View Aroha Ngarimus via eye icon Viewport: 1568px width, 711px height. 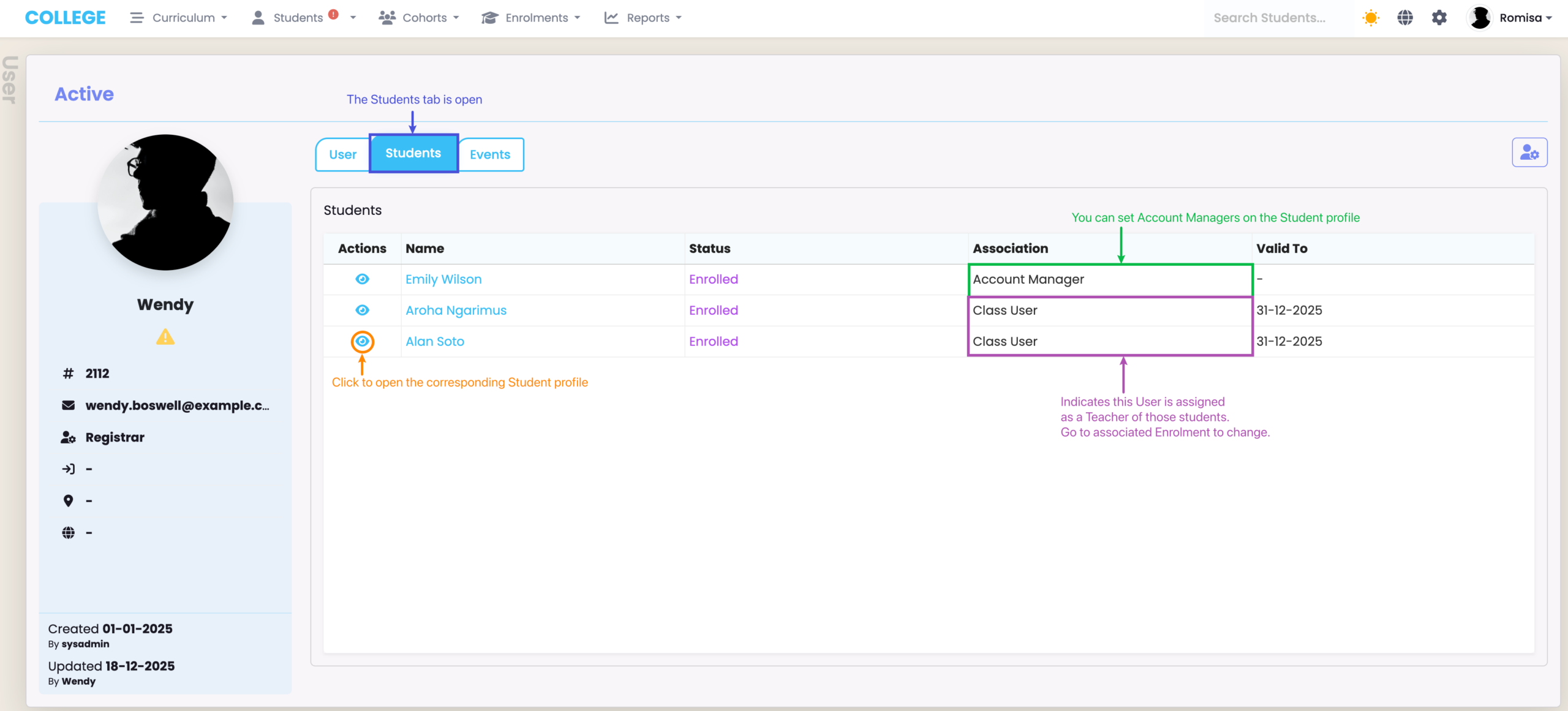pos(362,310)
